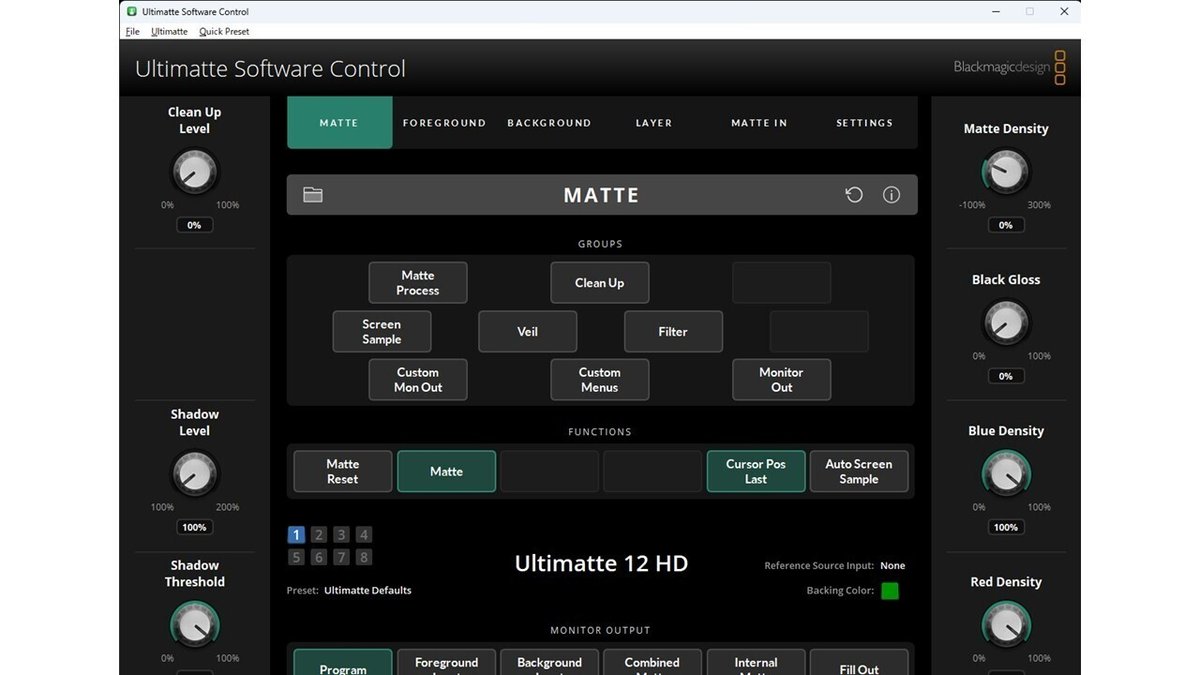Click the Ultimatte 12 HD device name
This screenshot has height=675, width=1200.
pyautogui.click(x=601, y=563)
